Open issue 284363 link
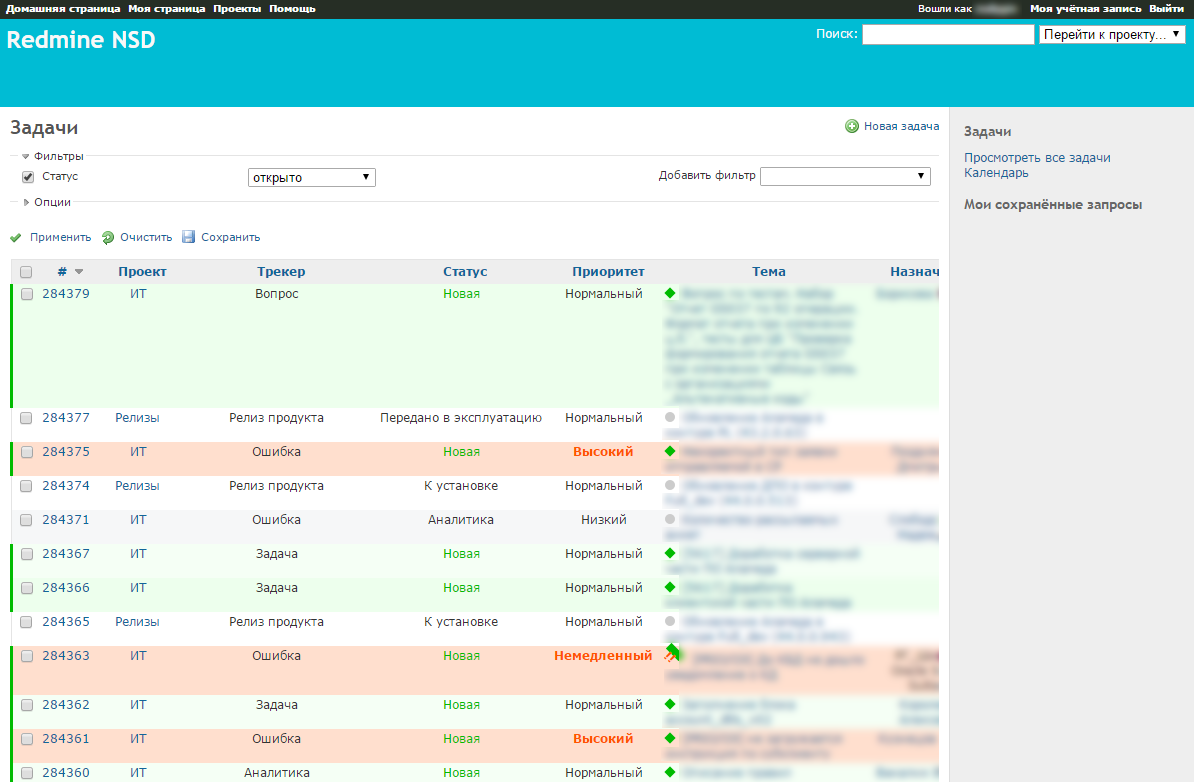Viewport: 1194px width, 782px height. pyautogui.click(x=66, y=656)
